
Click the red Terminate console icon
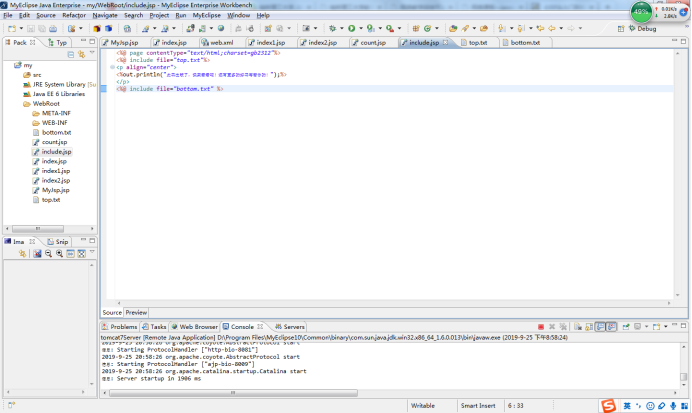[541, 327]
